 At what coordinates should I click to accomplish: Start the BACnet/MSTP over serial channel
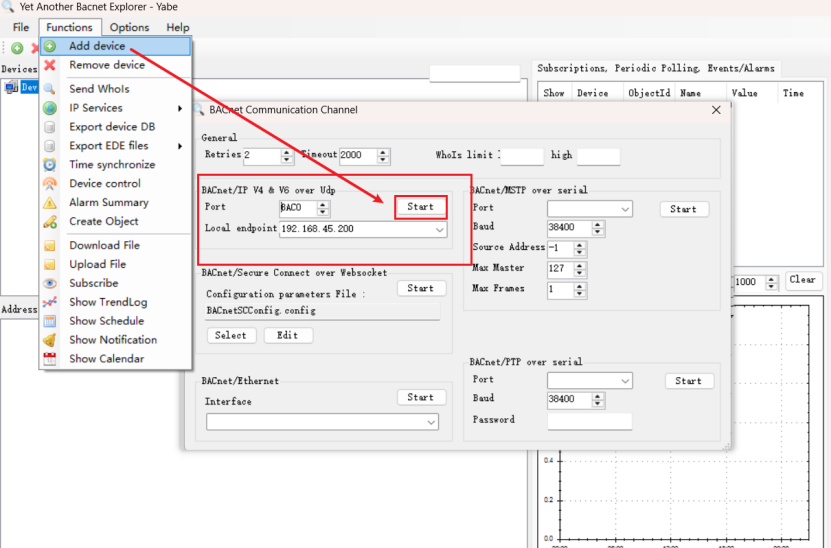click(x=683, y=209)
